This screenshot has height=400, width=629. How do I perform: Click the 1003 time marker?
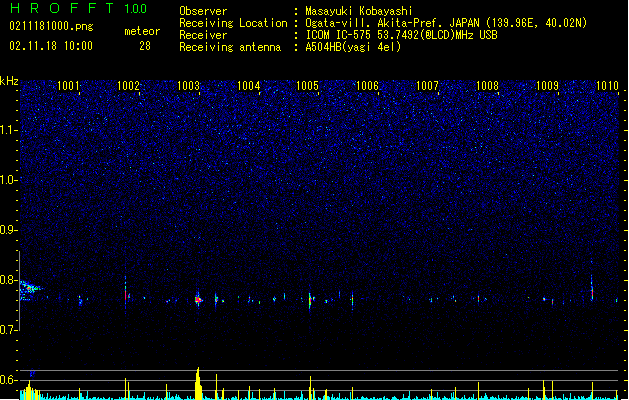click(188, 86)
